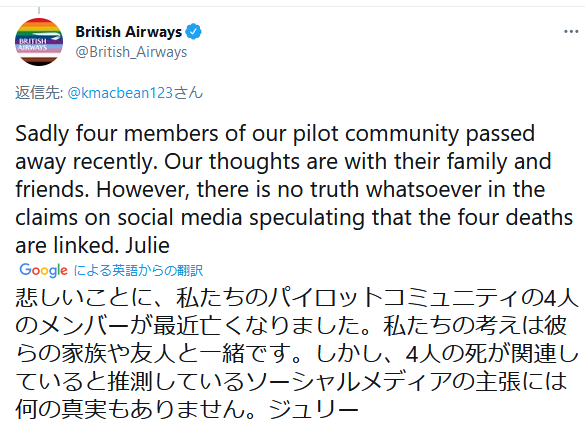Click the Japanese translation's first line

[297, 298]
